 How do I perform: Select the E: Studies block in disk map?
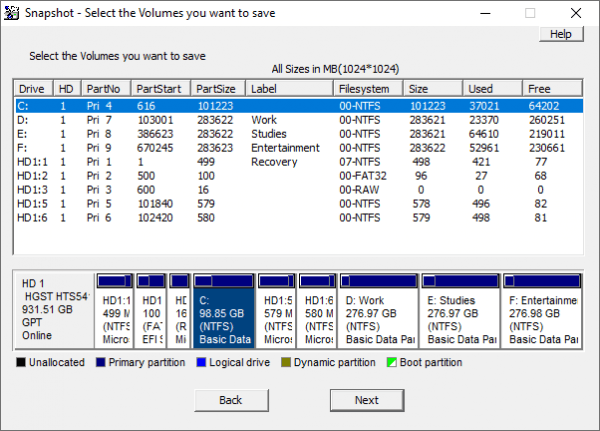pos(460,310)
